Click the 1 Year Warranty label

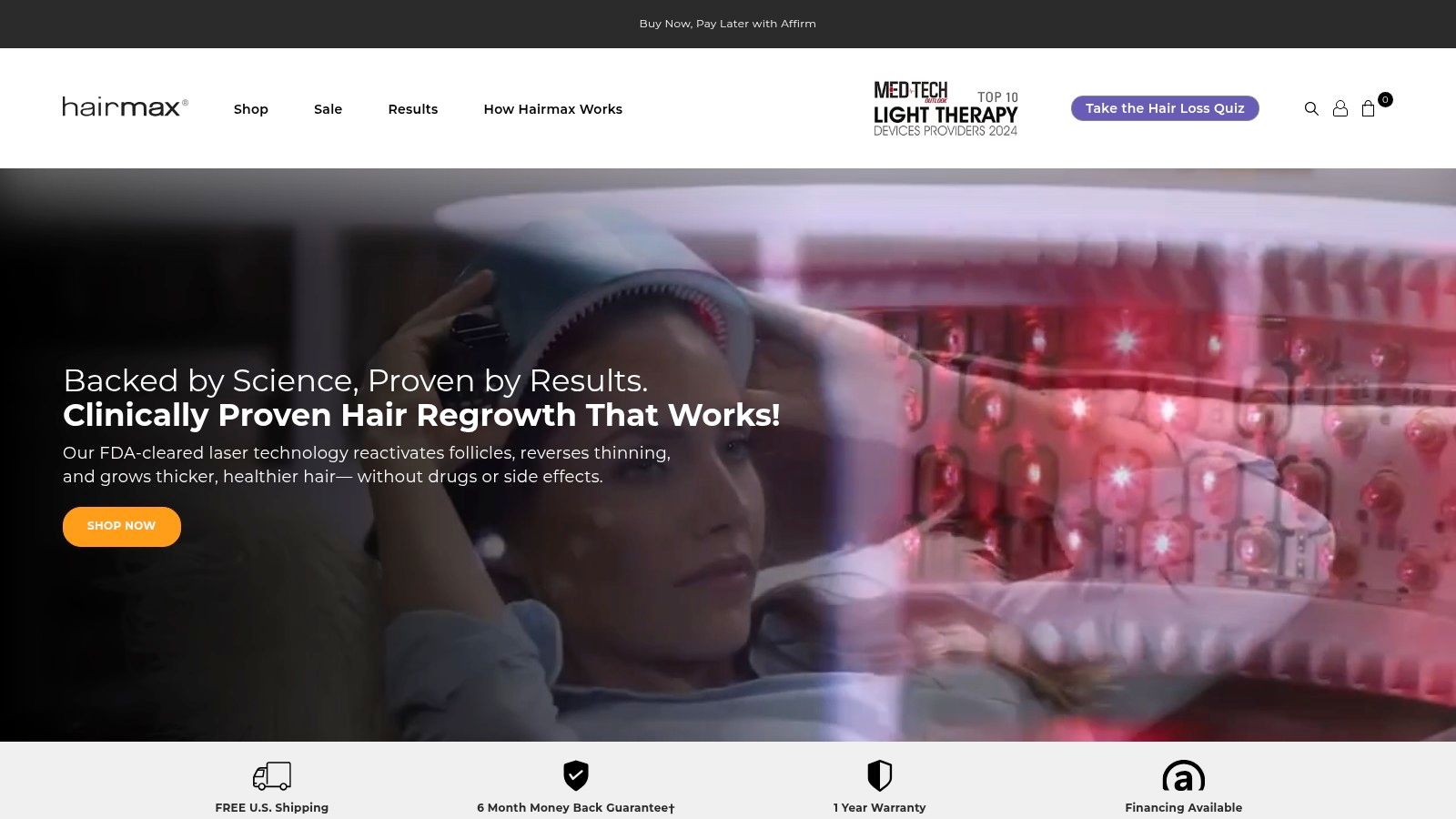pos(879,807)
